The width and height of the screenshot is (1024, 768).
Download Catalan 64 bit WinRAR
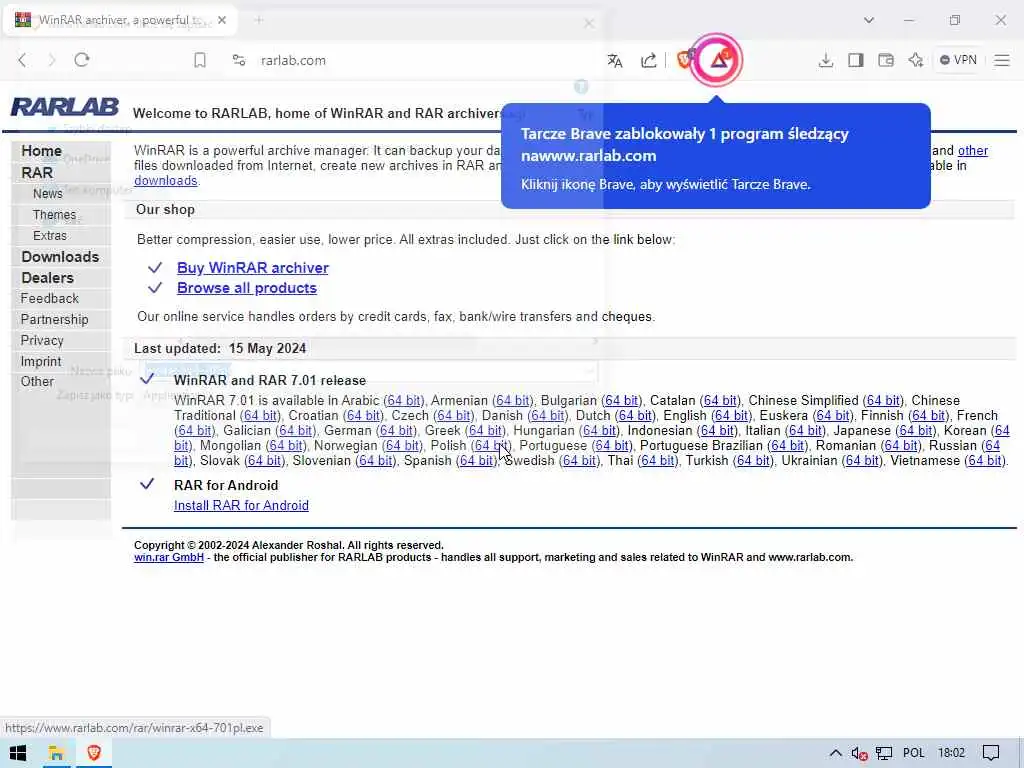(720, 400)
